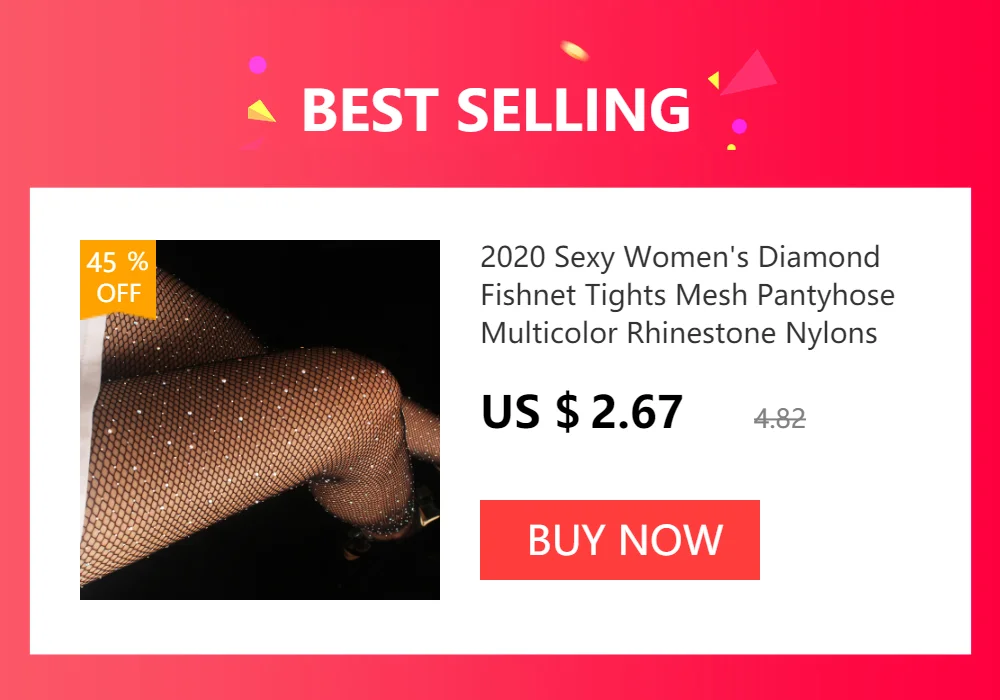Click the red gradient banner background

point(128,96)
